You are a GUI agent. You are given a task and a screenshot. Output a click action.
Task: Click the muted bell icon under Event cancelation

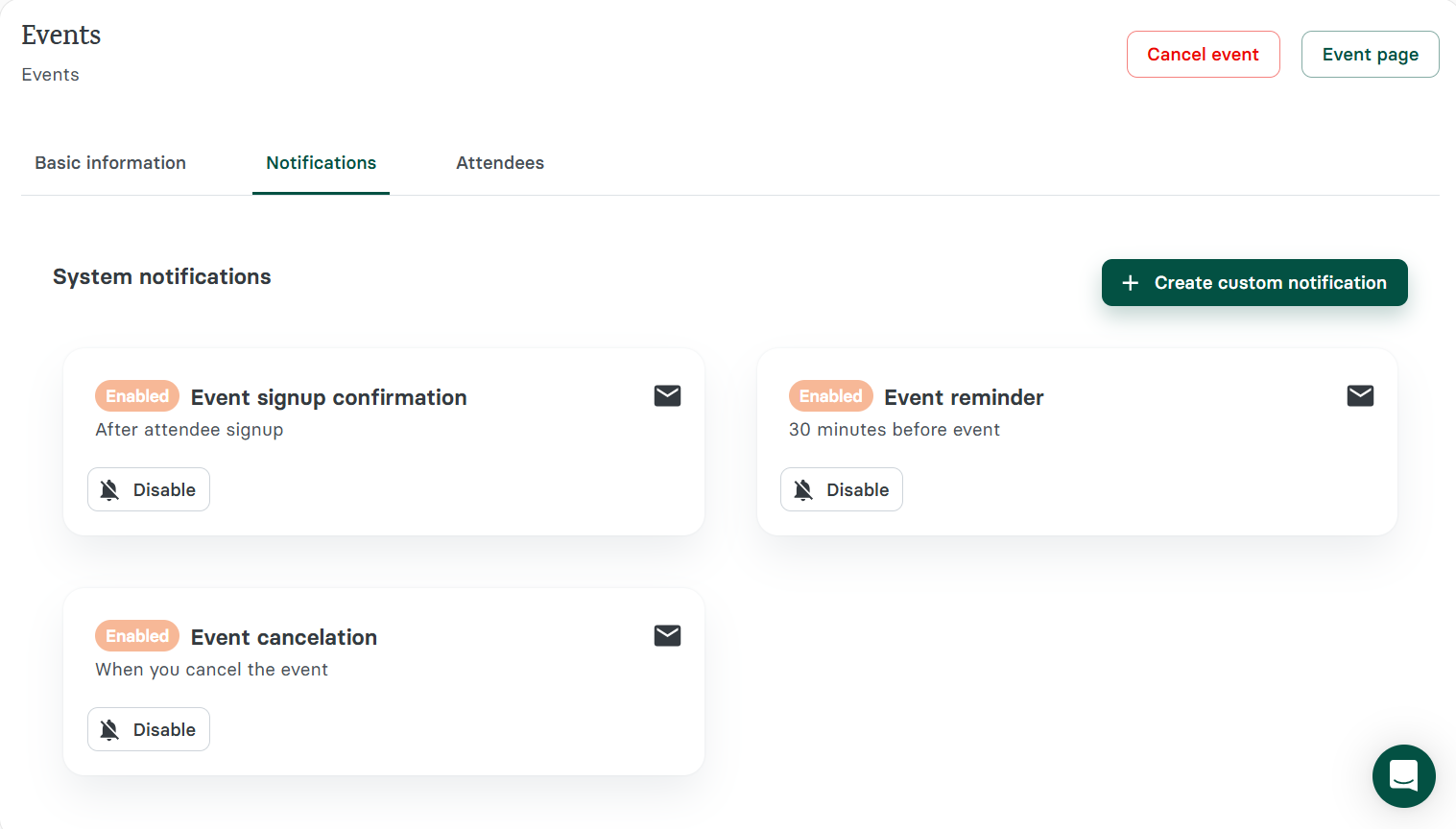point(109,729)
